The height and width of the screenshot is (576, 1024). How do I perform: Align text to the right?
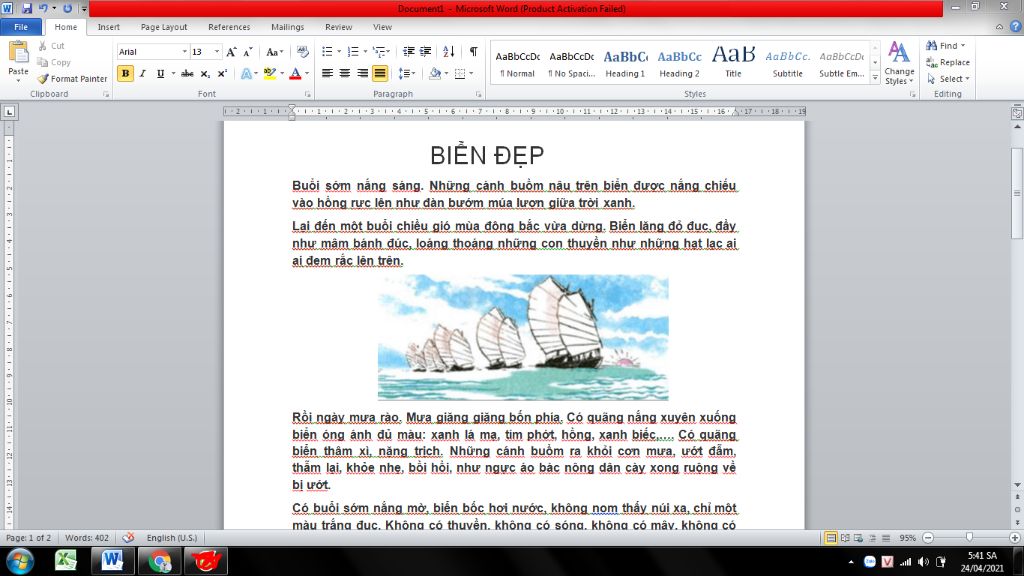tap(362, 73)
